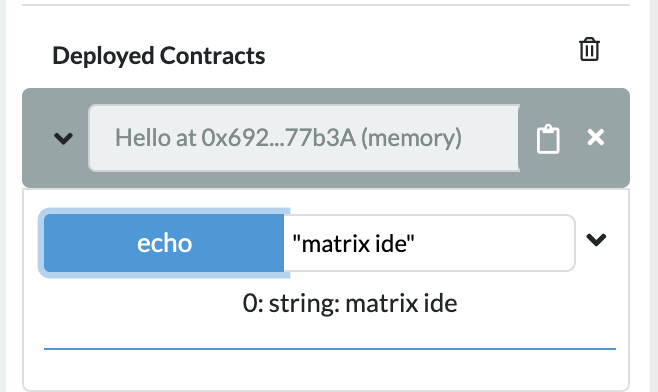Select the Hello at 0x692...77b3A label

pyautogui.click(x=289, y=138)
